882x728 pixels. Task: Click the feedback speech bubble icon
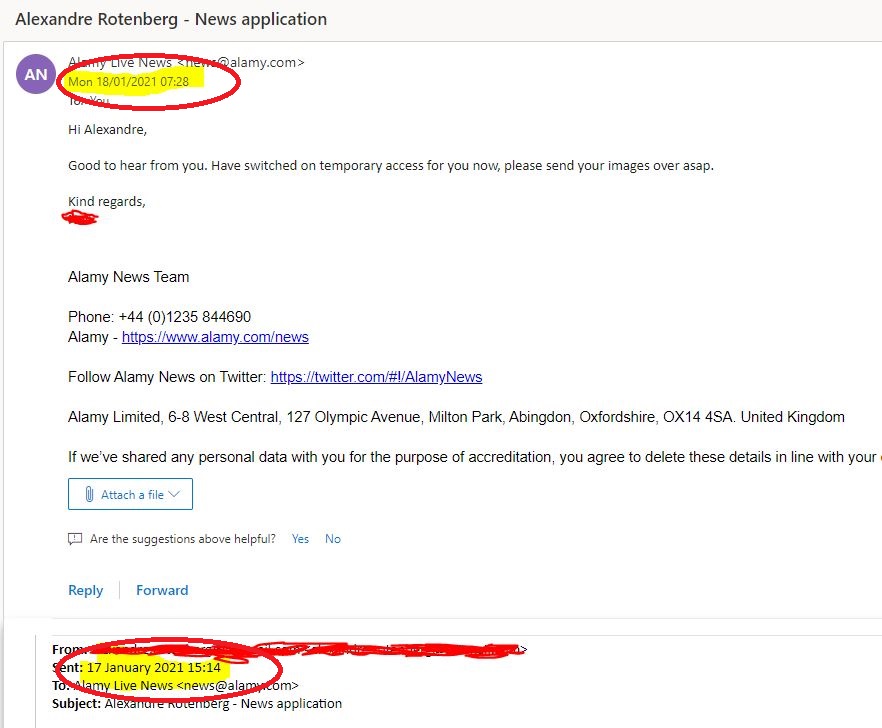pyautogui.click(x=75, y=539)
